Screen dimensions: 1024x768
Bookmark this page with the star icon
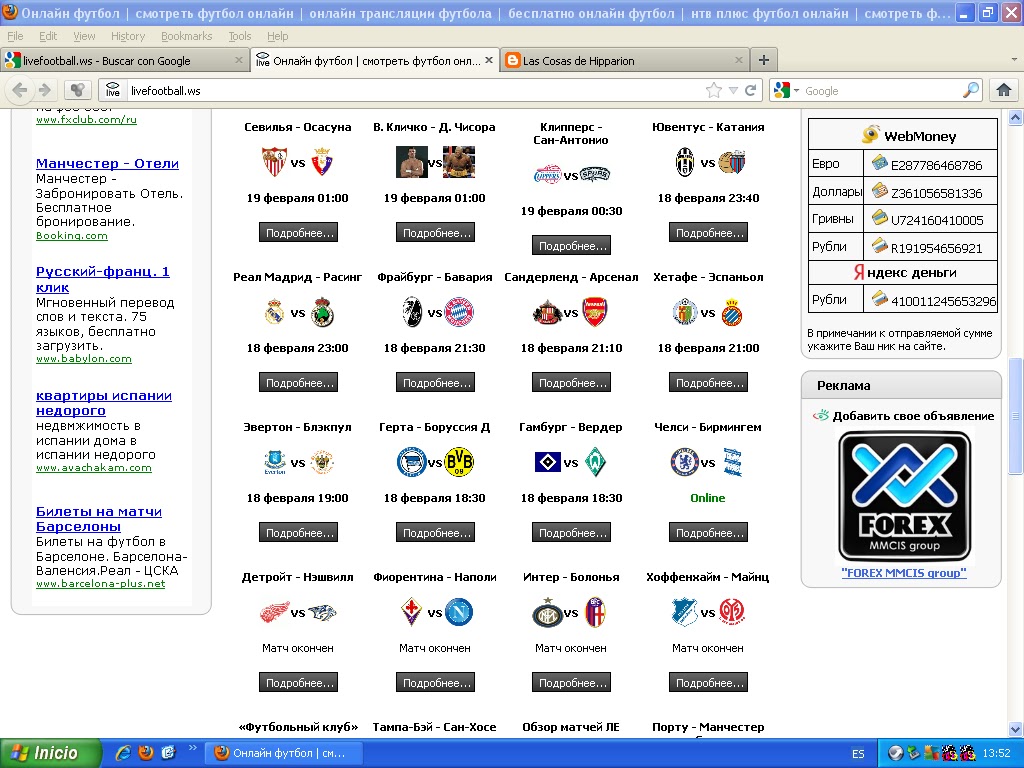tap(714, 90)
